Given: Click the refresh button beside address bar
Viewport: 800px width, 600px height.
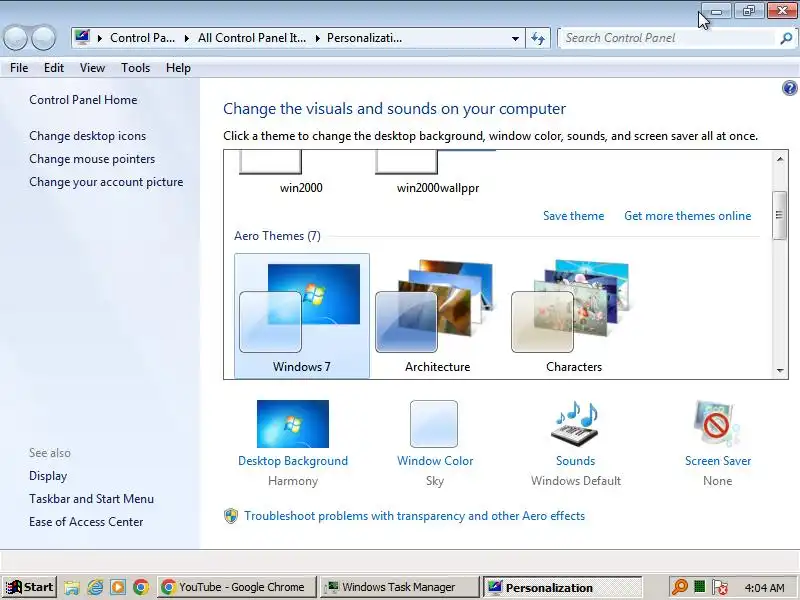Looking at the screenshot, I should 538,38.
